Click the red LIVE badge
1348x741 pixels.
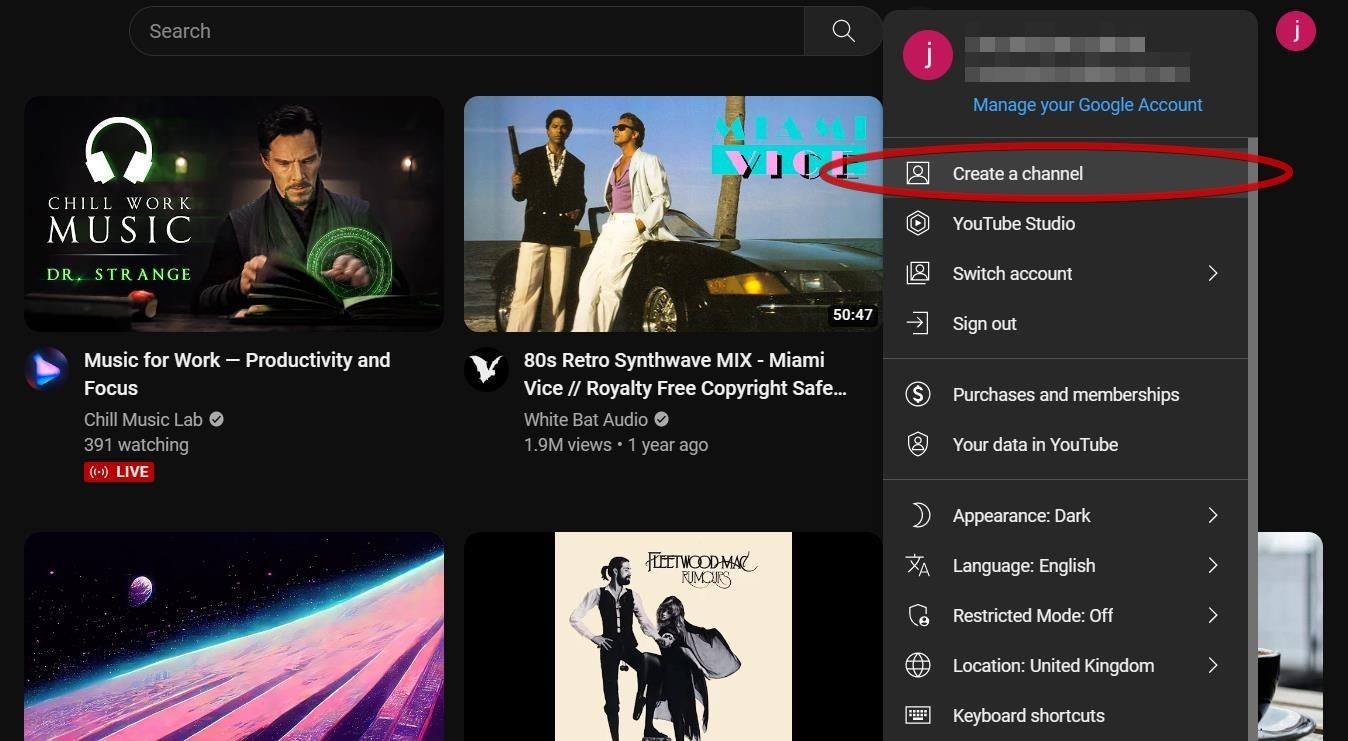click(x=119, y=472)
